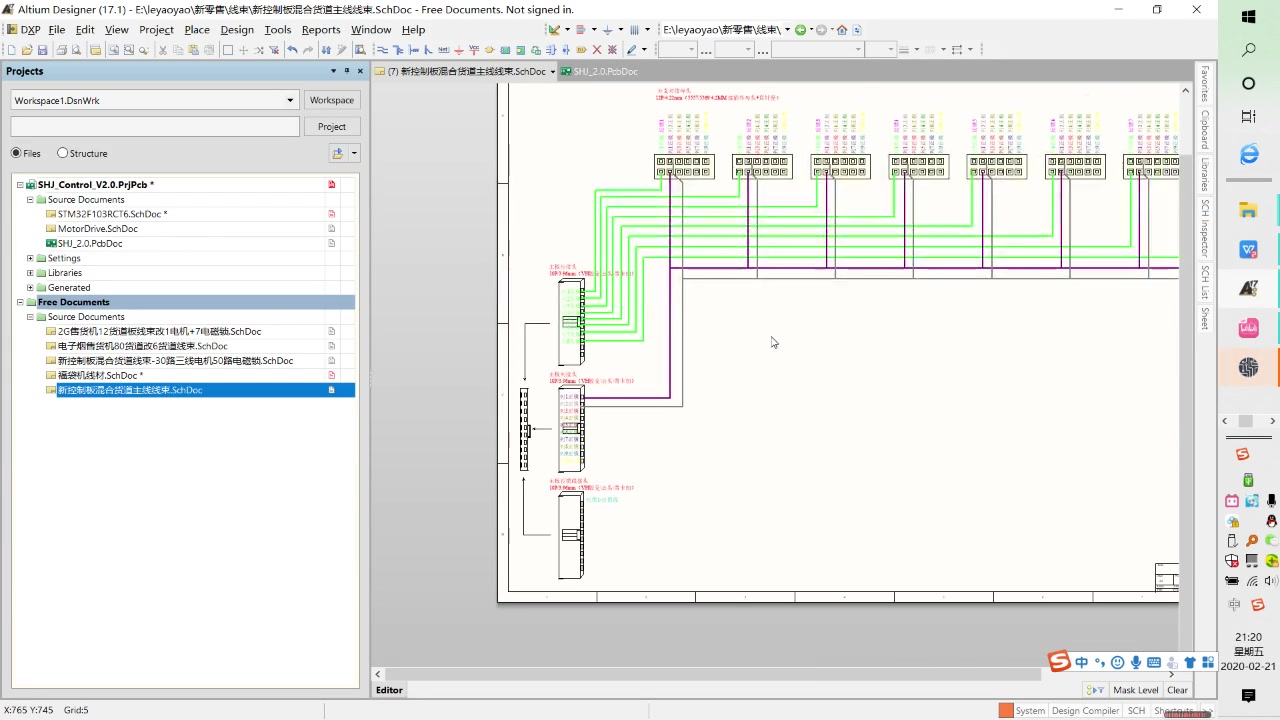Place a VCC power port

[474, 49]
